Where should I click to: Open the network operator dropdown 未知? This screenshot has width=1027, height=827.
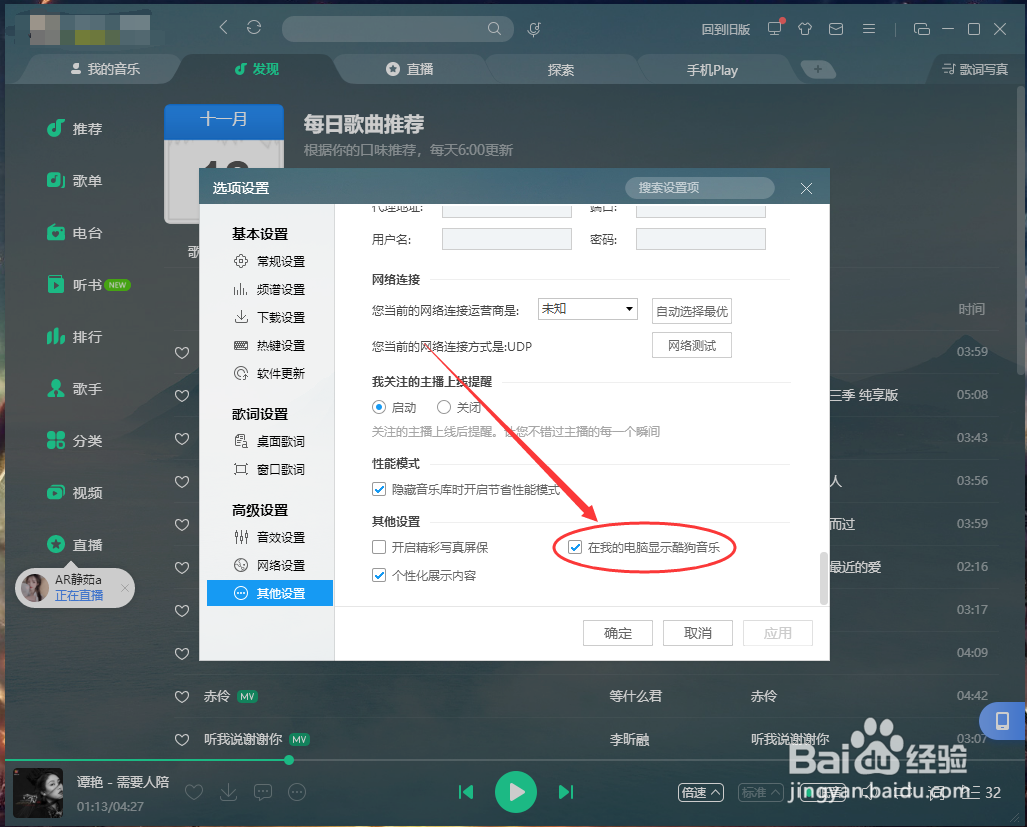point(588,309)
